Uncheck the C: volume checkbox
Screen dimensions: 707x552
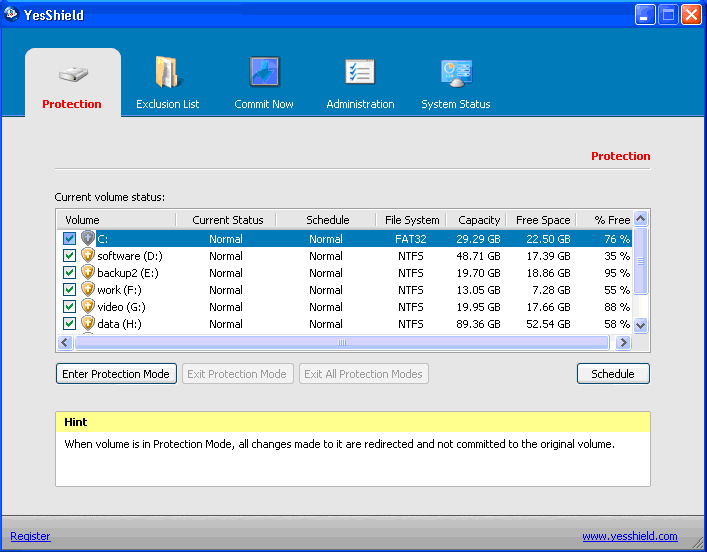[69, 239]
